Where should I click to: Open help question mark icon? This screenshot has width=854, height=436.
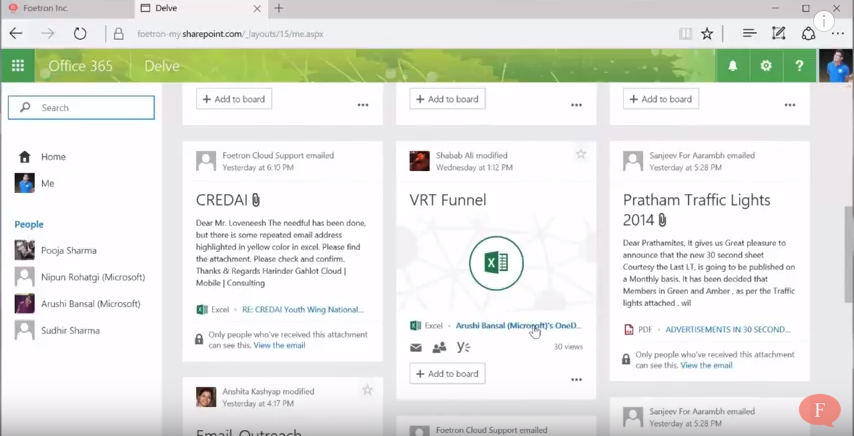[x=799, y=66]
